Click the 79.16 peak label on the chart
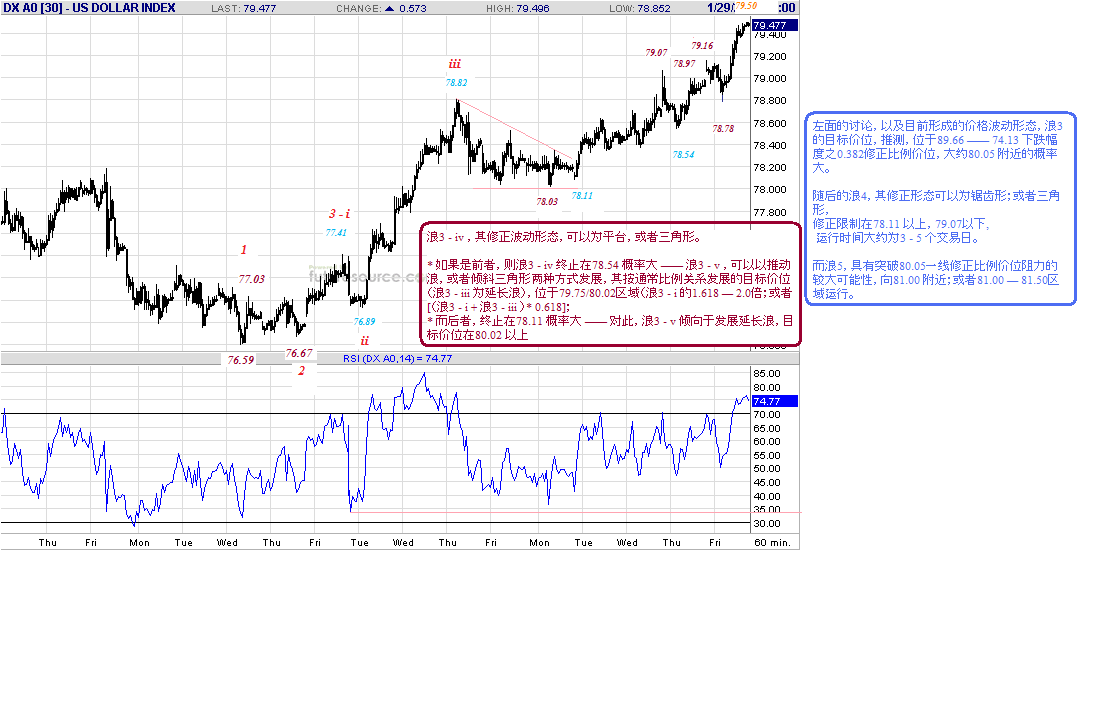1113x716 pixels. 702,45
